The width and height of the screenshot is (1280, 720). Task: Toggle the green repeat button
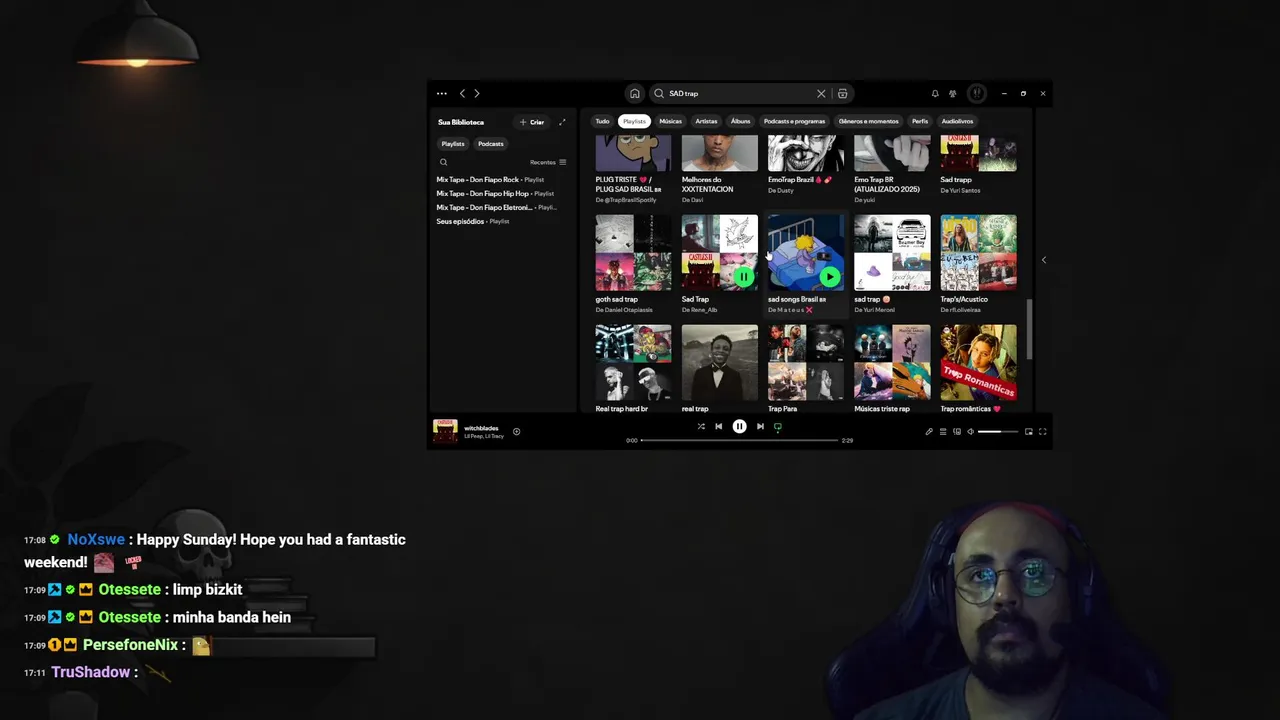(777, 427)
